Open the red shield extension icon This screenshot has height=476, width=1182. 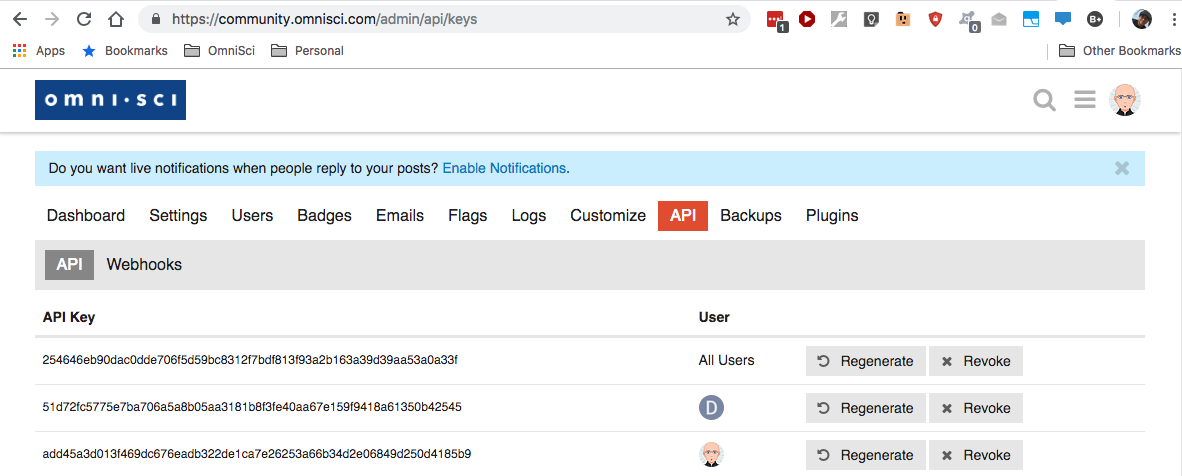pyautogui.click(x=935, y=20)
